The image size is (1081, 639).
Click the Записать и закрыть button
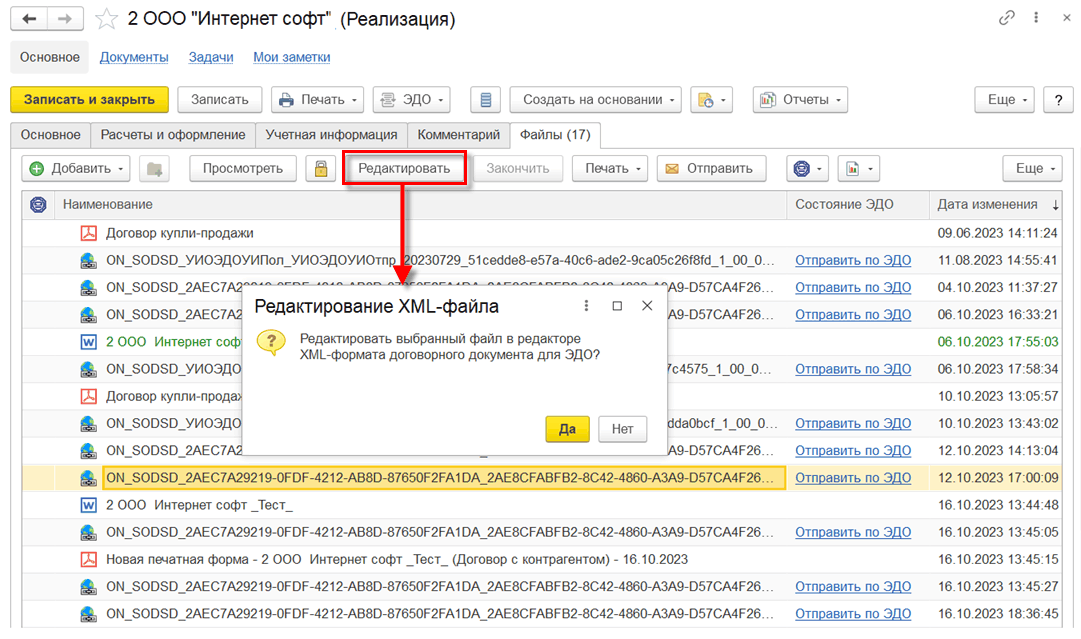pyautogui.click(x=89, y=99)
